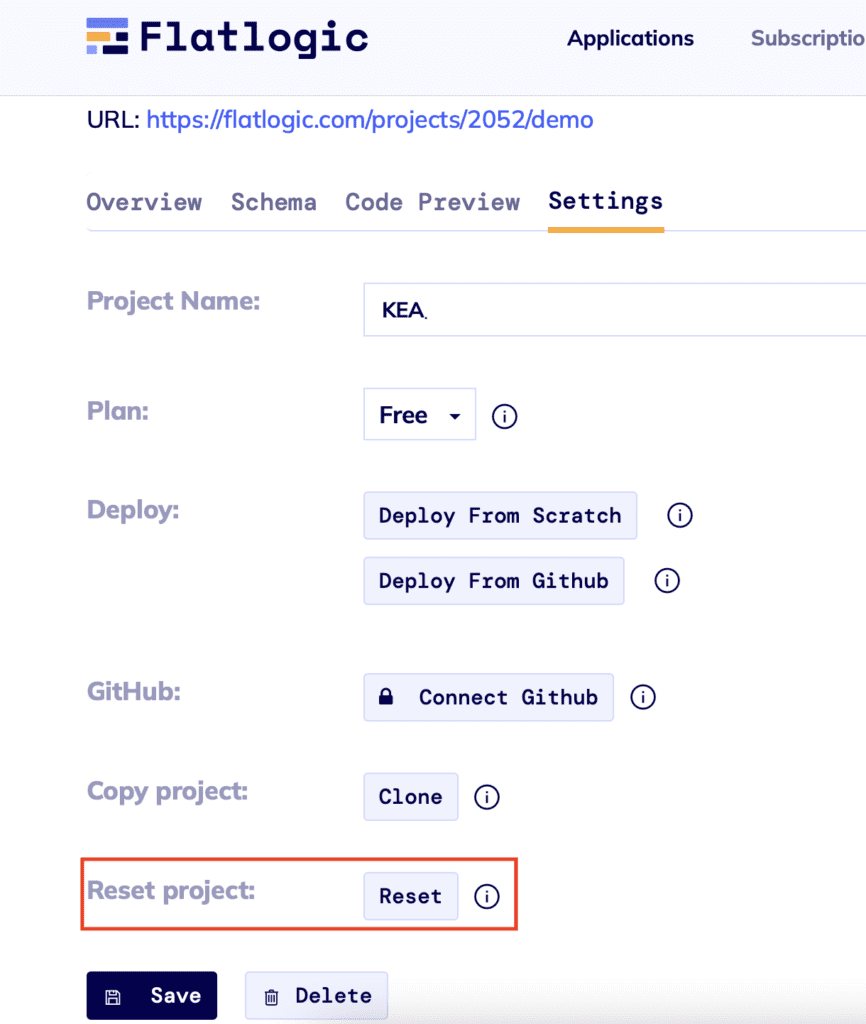Click the Flatlogic logo icon

[107, 37]
